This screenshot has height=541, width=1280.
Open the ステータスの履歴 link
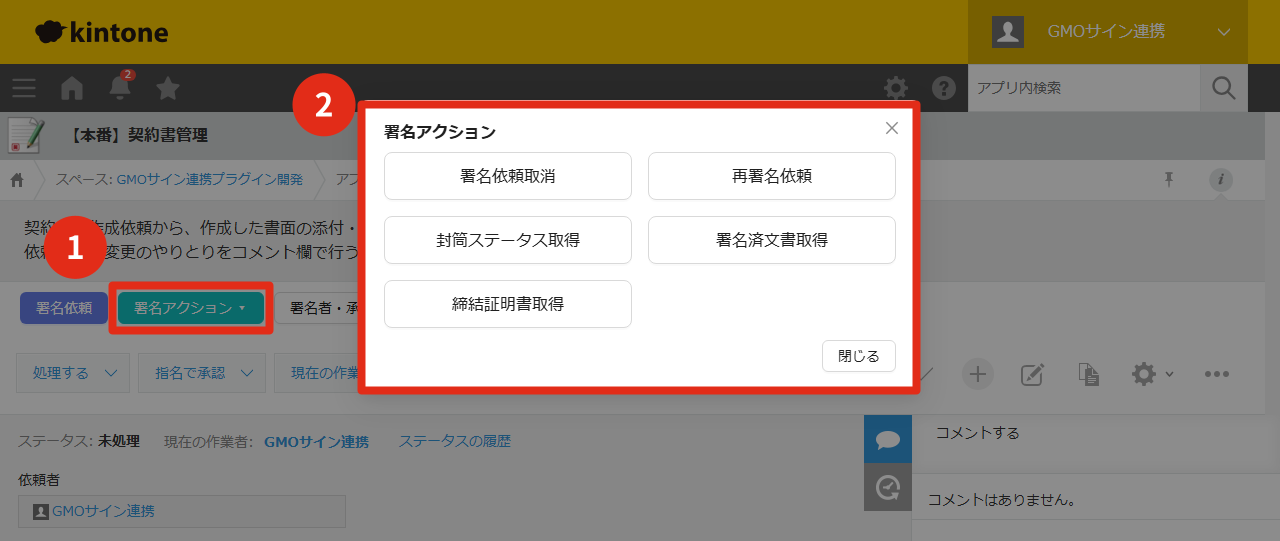tap(455, 441)
